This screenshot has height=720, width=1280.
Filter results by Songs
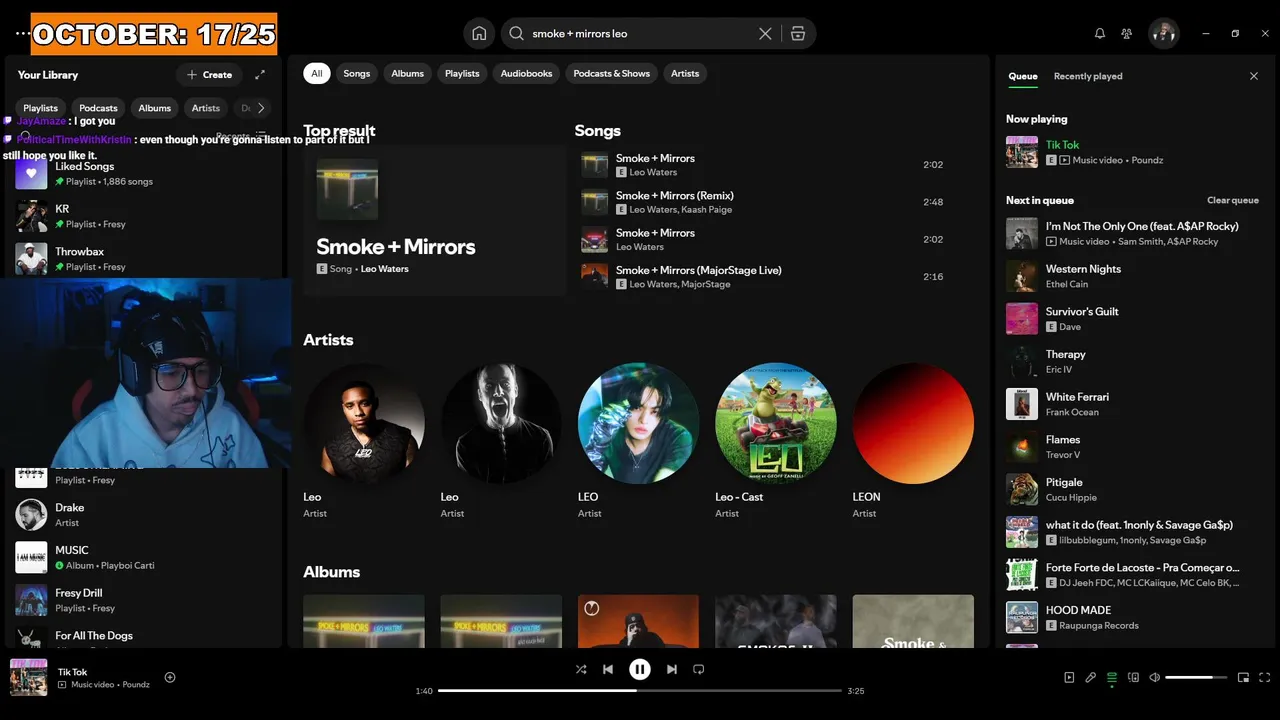[357, 73]
